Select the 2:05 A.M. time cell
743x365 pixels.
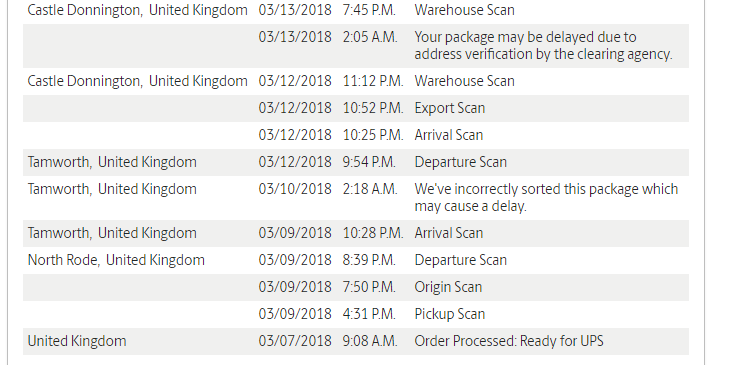370,37
